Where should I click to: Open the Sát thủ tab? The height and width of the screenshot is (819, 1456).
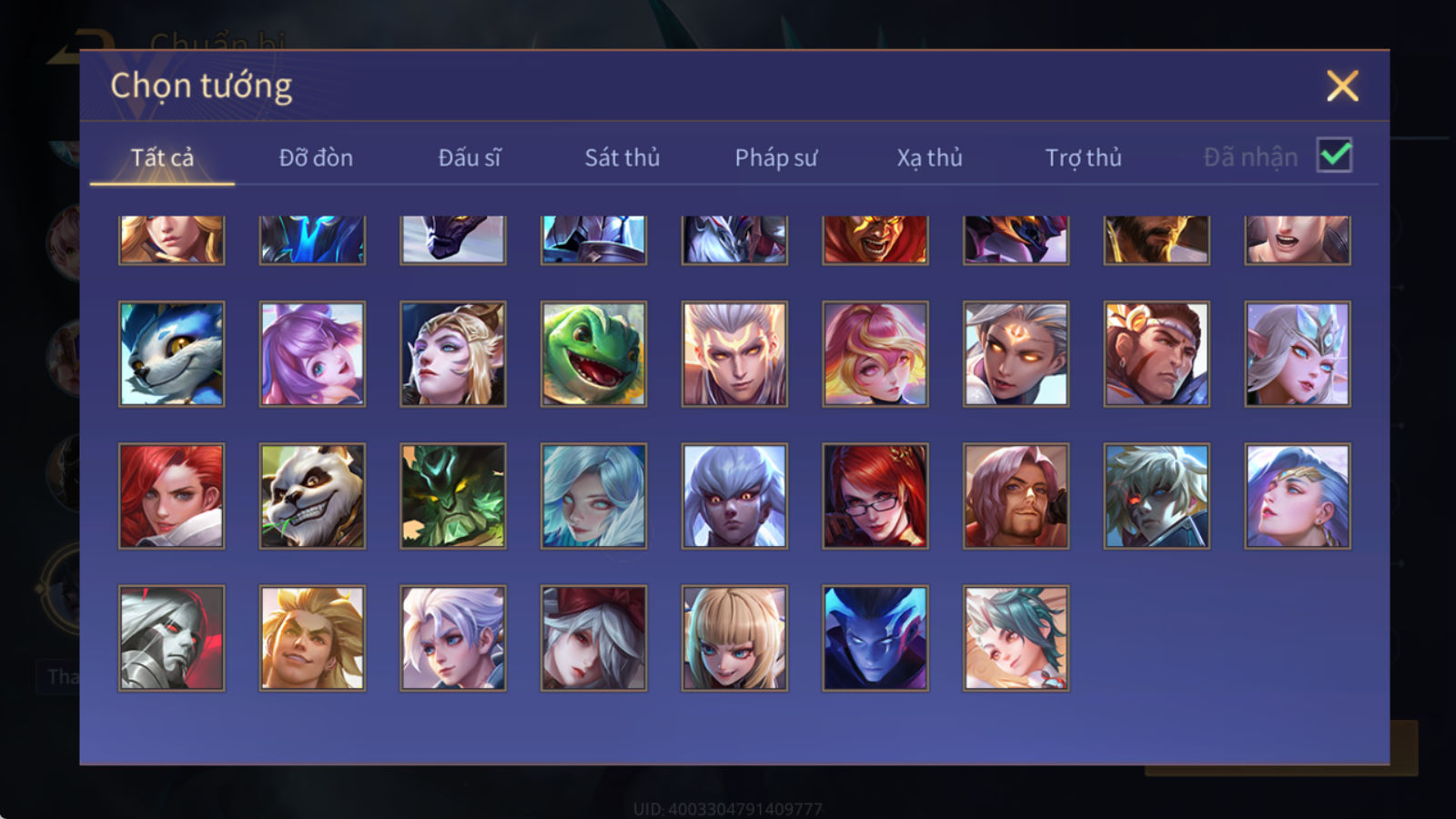(x=622, y=157)
